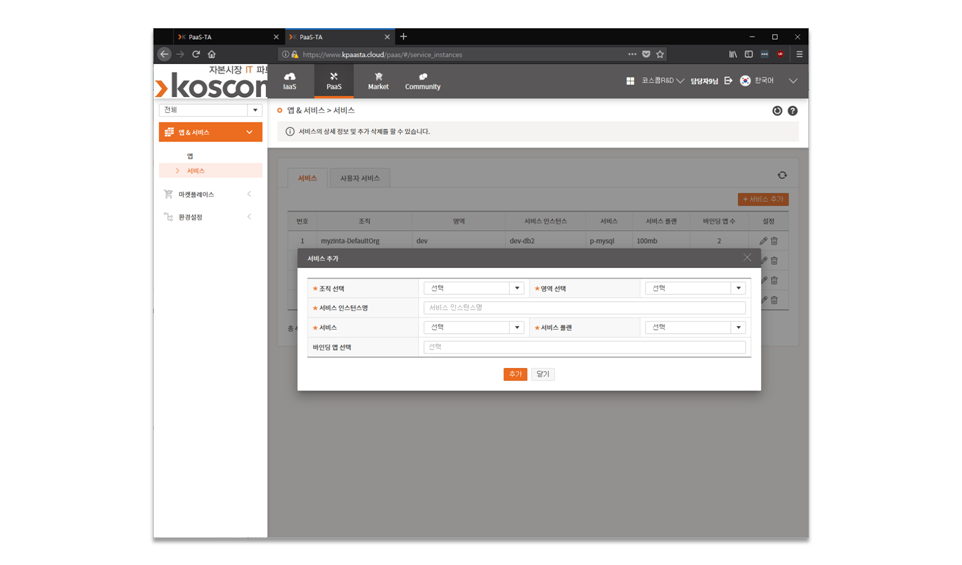Open the Market top menu
Viewport: 962px width, 565px height.
tap(378, 81)
